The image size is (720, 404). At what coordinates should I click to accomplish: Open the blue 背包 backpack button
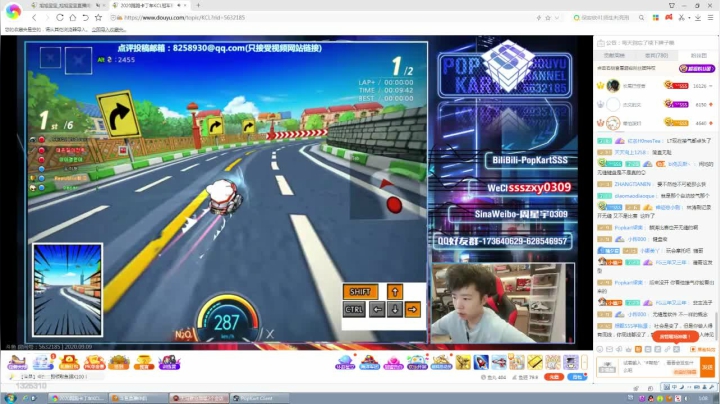tap(577, 377)
